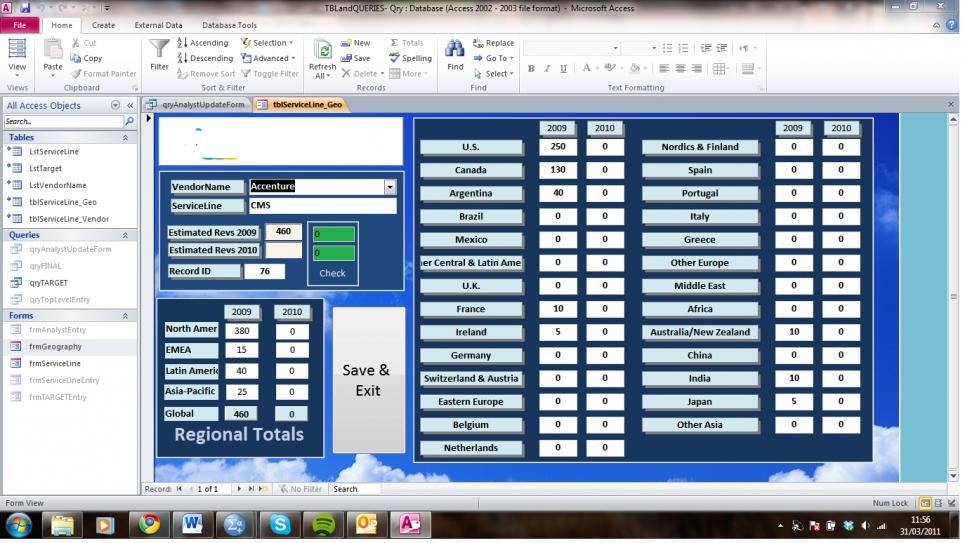The width and height of the screenshot is (965, 543).
Task: Switch to qryAnalystUpdateForm document tab
Action: pos(198,105)
